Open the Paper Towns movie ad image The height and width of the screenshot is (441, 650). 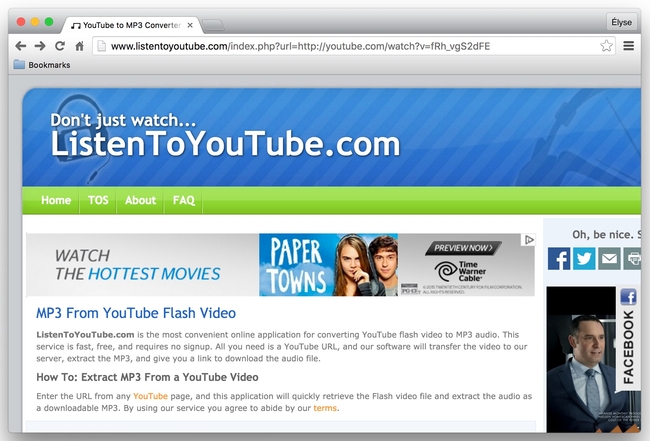(328, 265)
